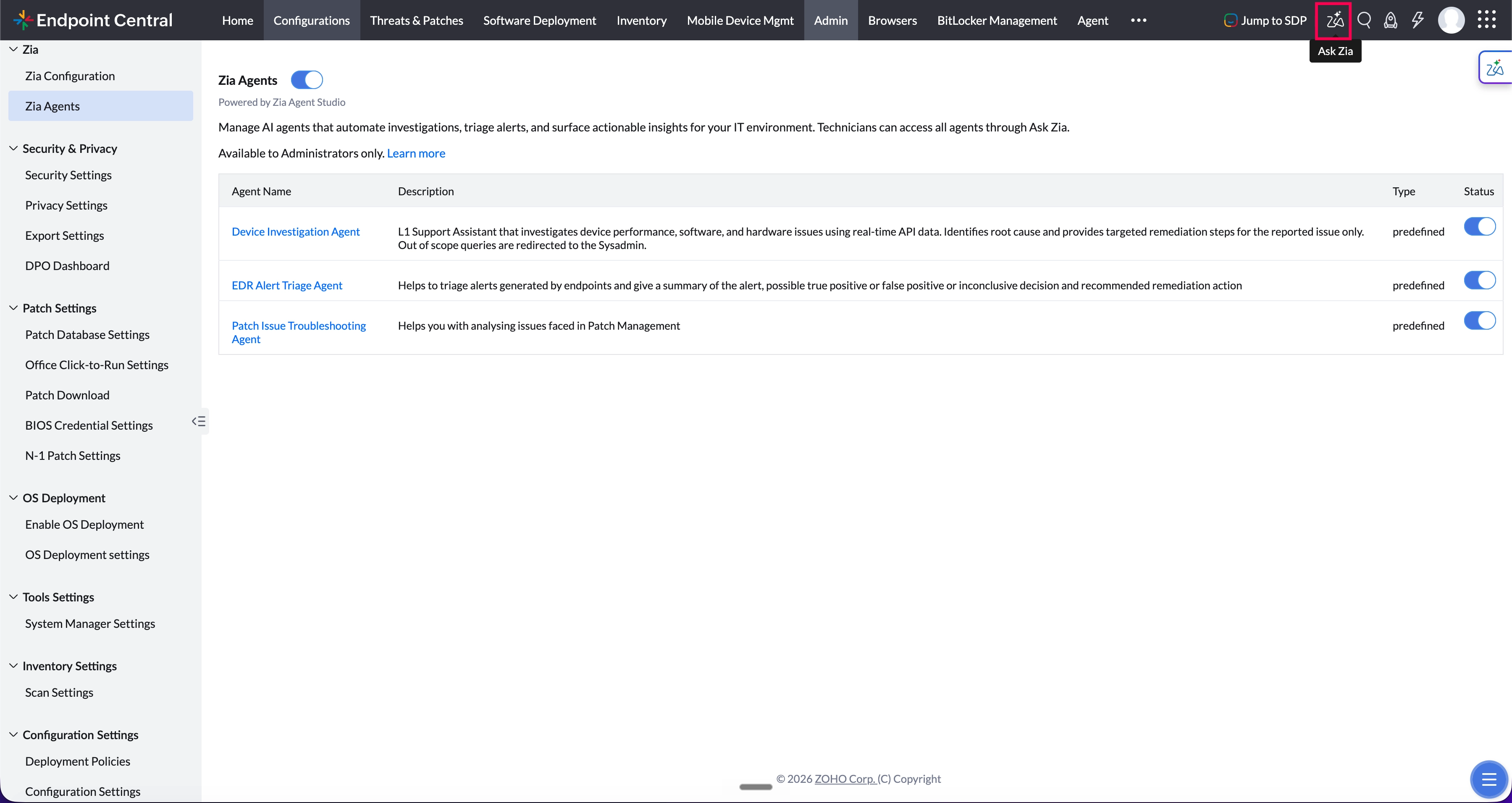
Task: Open Zia Configuration in sidebar
Action: [x=100, y=76]
